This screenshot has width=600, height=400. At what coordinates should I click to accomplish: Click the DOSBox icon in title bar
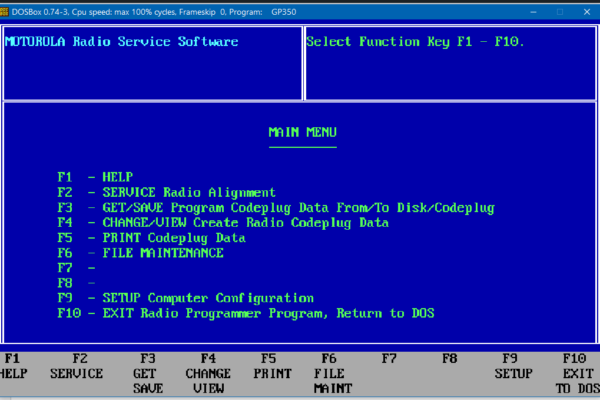pyautogui.click(x=3, y=12)
